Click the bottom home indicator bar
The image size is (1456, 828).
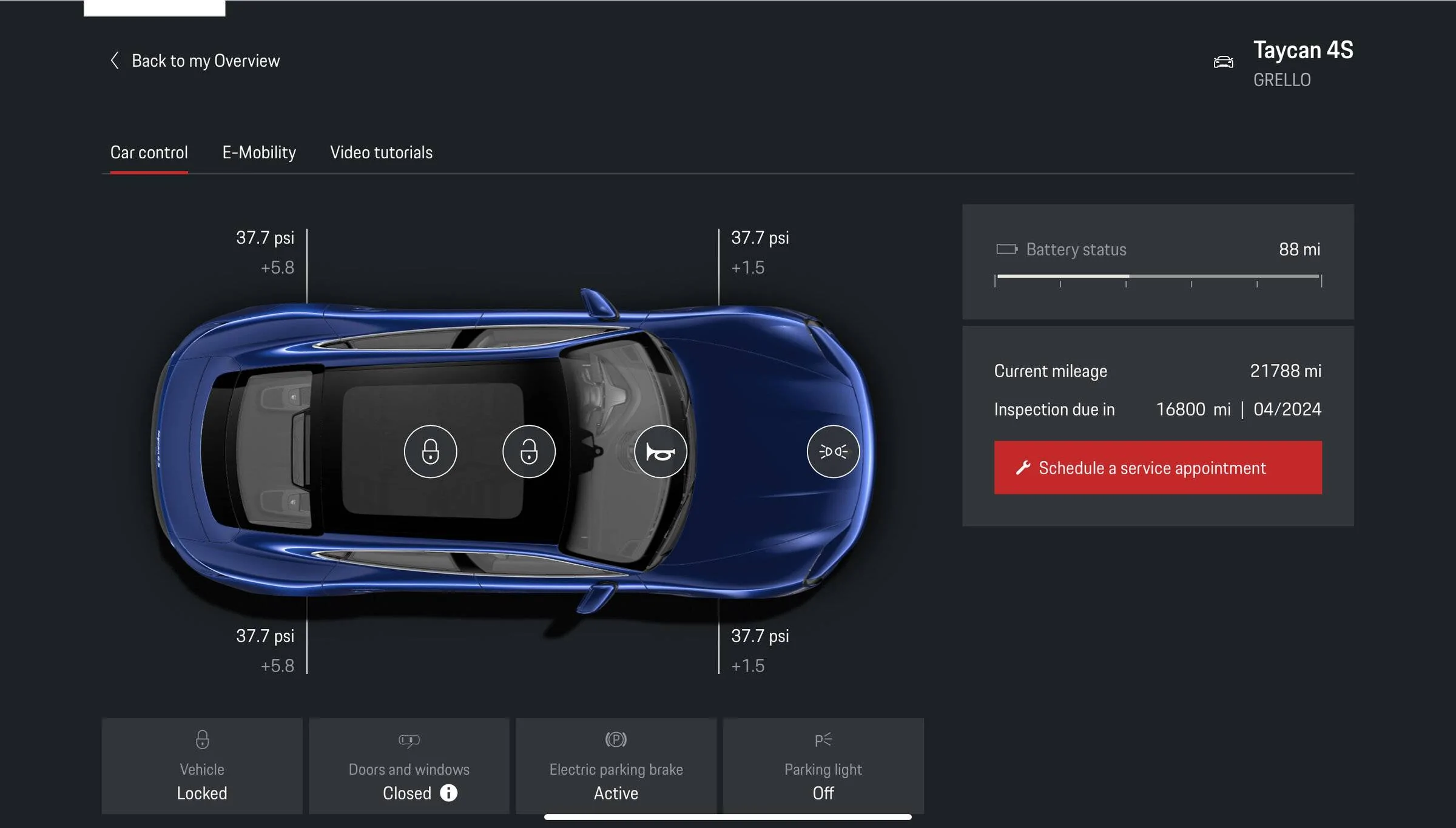(x=727, y=817)
